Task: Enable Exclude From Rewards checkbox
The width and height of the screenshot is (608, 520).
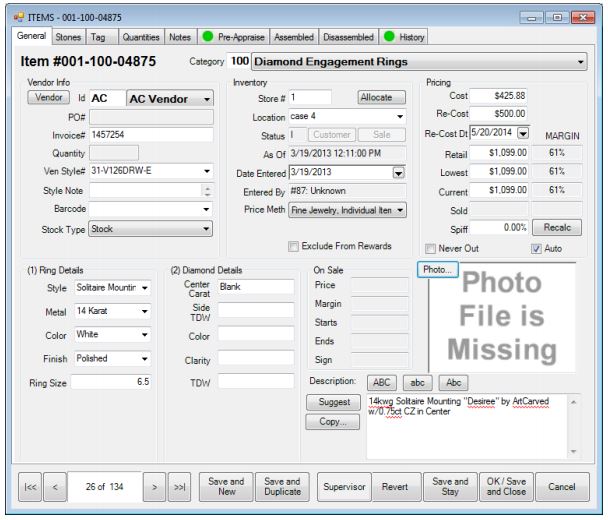Action: click(293, 246)
